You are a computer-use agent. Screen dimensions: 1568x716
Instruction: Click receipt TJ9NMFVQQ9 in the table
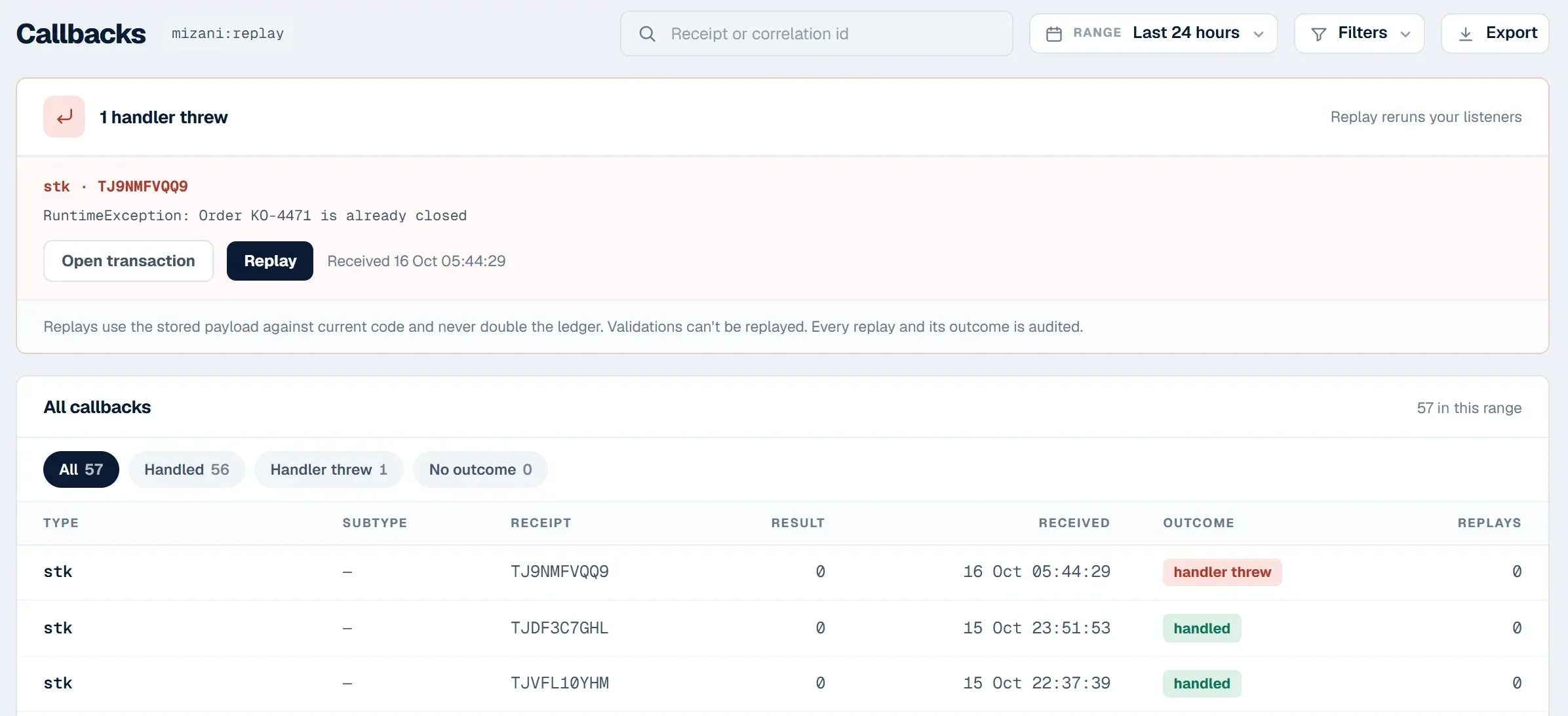tap(560, 572)
